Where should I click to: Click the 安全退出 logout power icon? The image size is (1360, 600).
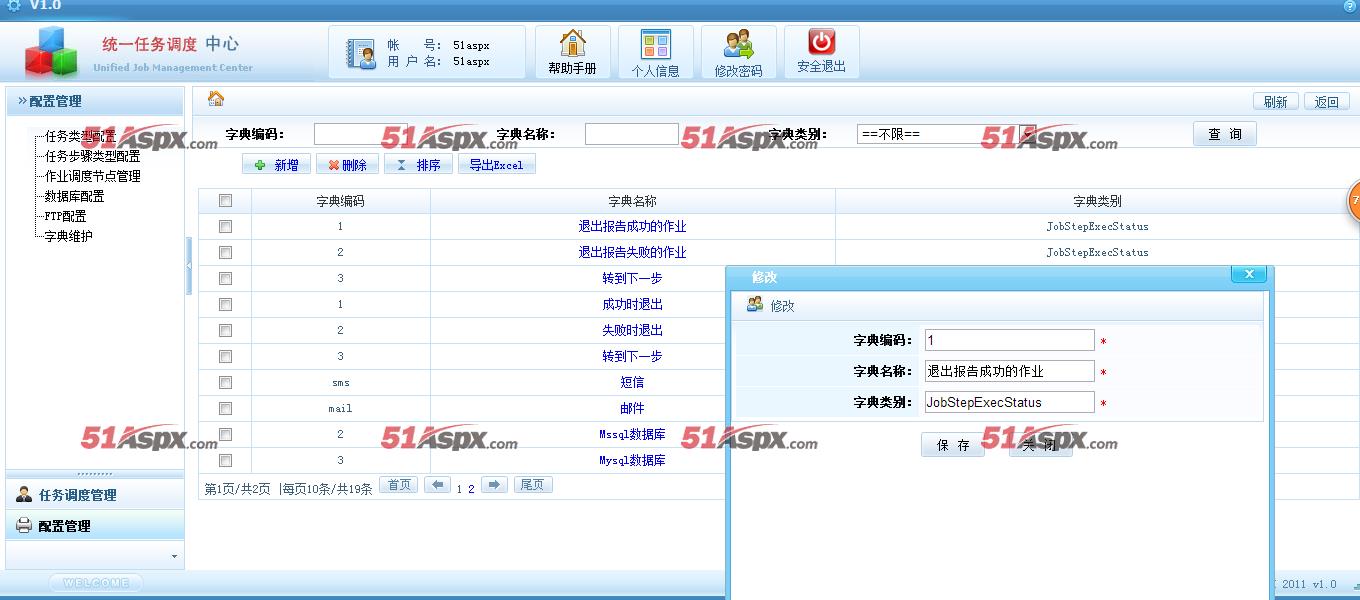[x=821, y=52]
